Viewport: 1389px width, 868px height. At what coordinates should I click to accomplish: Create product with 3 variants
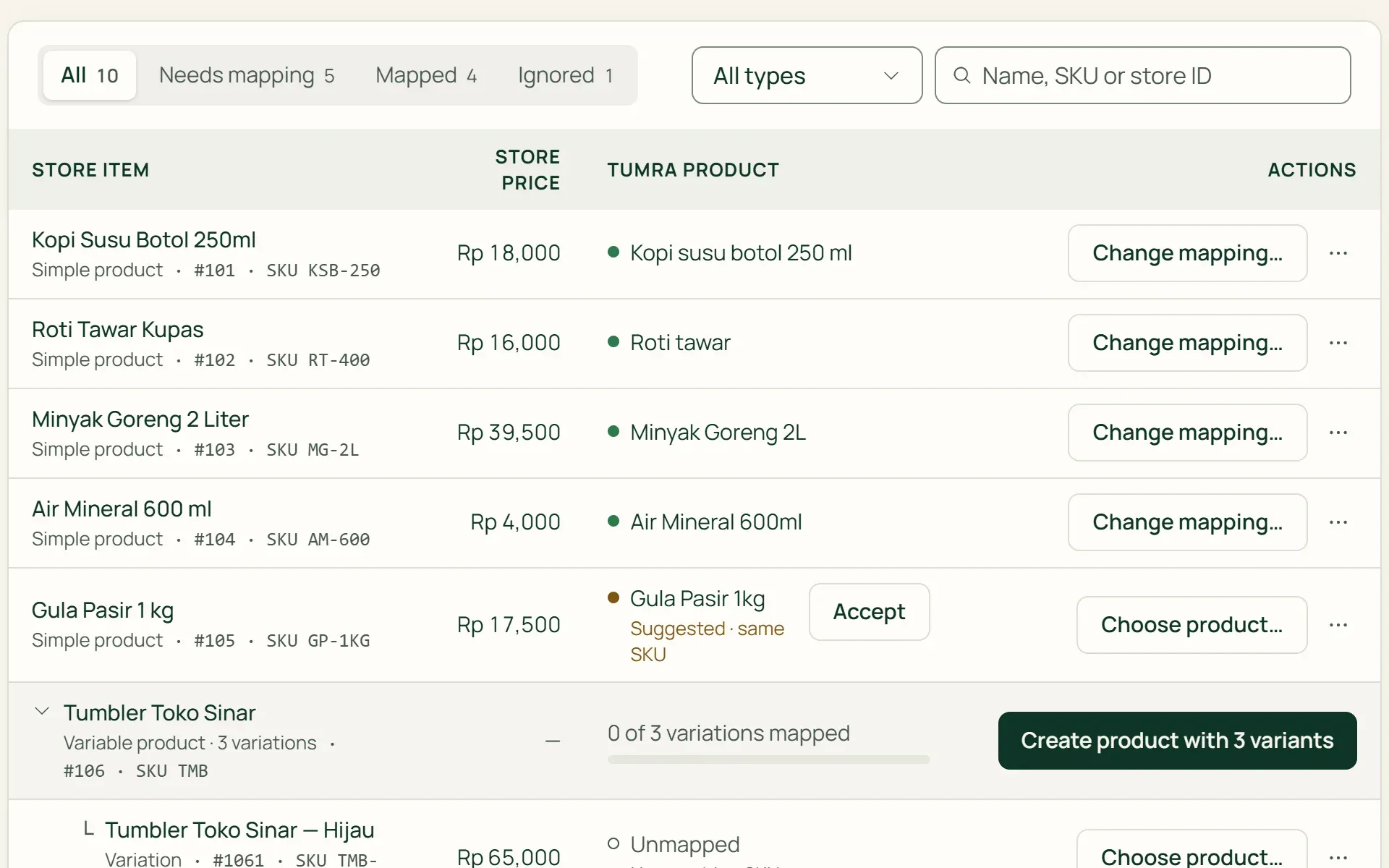(1177, 741)
